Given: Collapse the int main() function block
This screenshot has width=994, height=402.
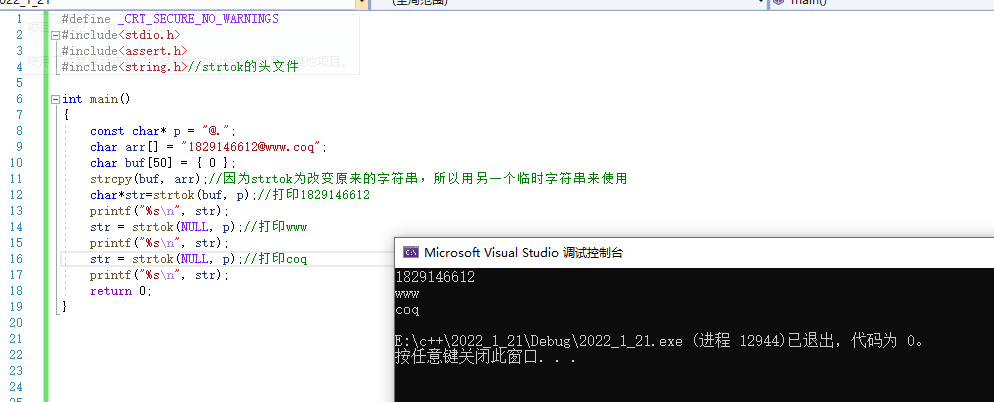Looking at the screenshot, I should coord(55,100).
